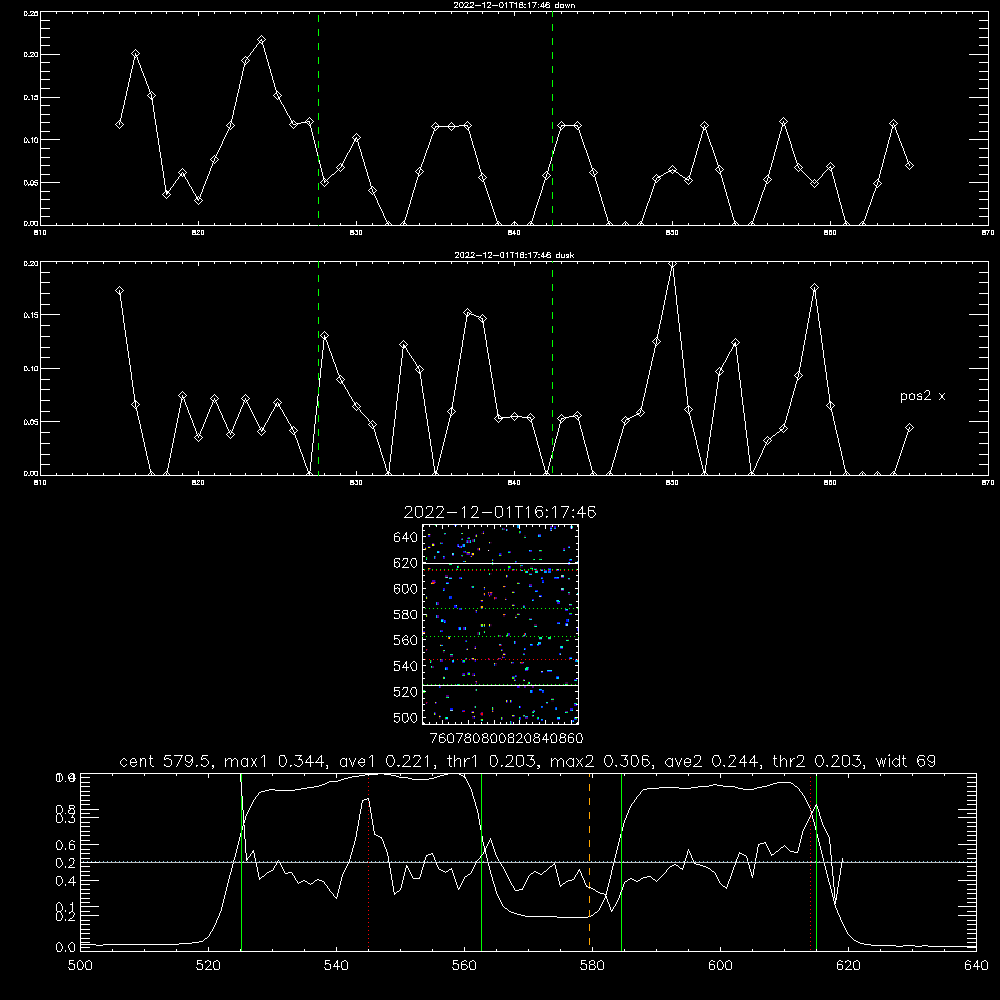This screenshot has height=1000, width=1000.
Task: Click the large '2022-12-01T16:17:46' title above the image
Action: pos(500,512)
